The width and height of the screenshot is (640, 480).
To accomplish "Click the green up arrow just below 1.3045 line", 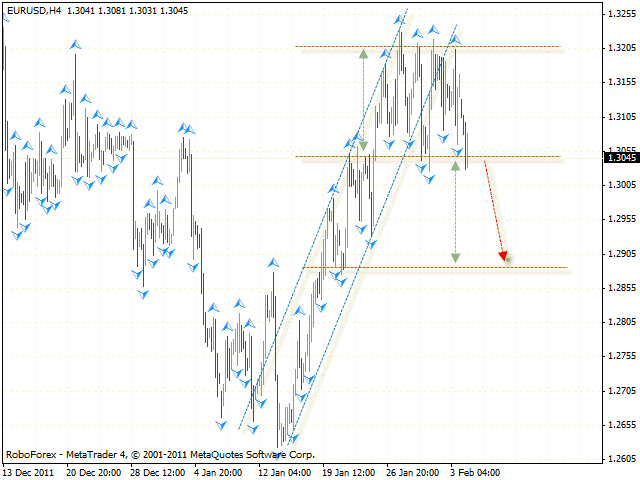I will tap(455, 166).
